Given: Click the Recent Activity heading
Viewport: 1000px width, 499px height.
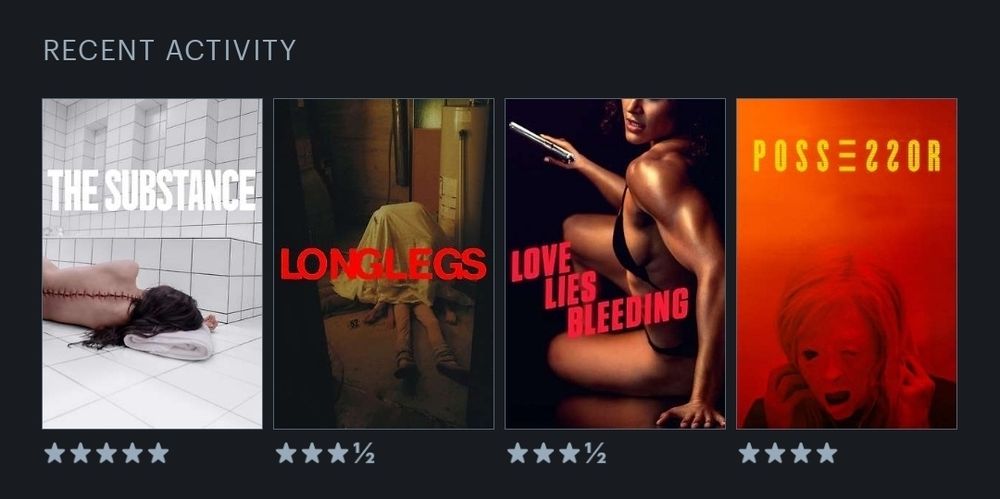Looking at the screenshot, I should click(170, 50).
